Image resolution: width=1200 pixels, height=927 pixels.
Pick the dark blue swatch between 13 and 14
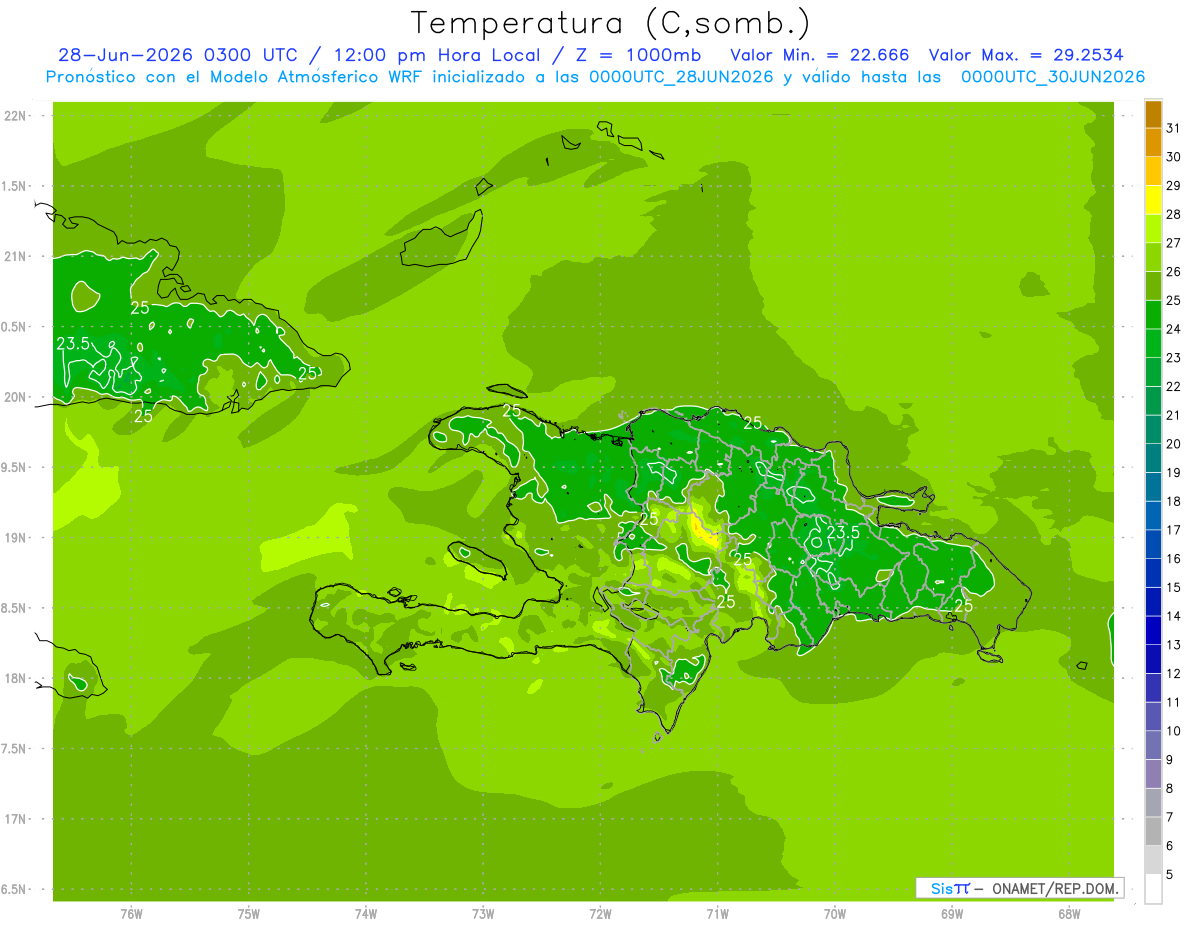point(1154,631)
